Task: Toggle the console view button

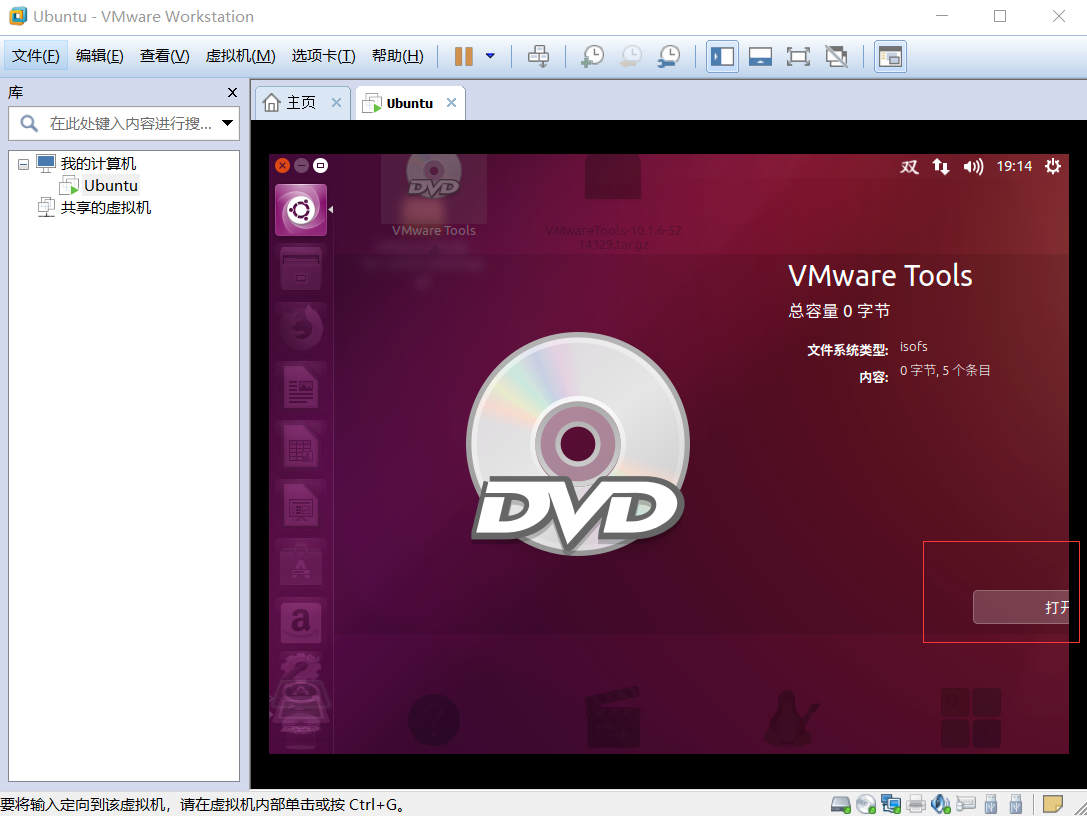Action: point(890,56)
